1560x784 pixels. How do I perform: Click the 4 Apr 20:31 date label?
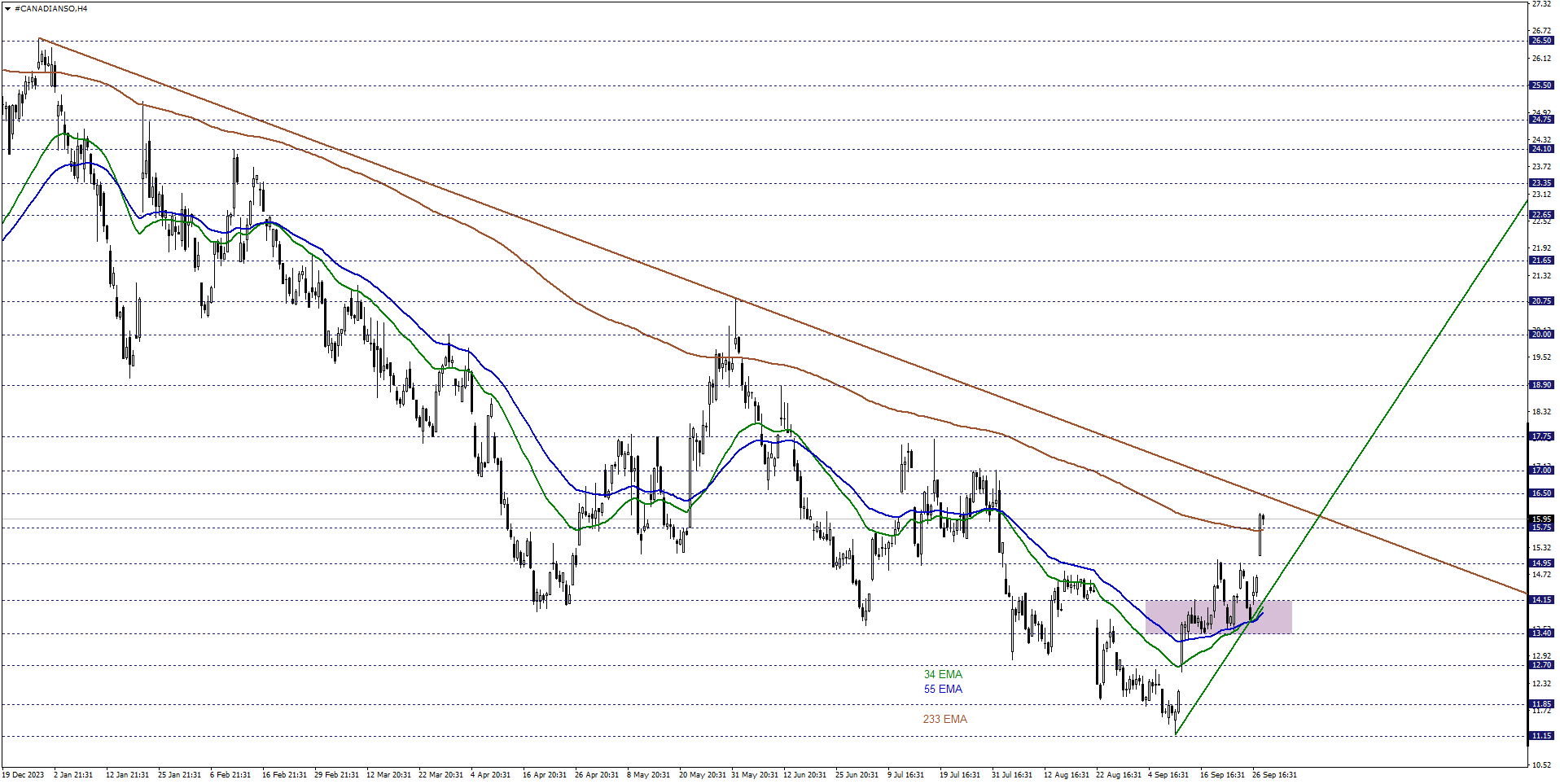point(491,775)
